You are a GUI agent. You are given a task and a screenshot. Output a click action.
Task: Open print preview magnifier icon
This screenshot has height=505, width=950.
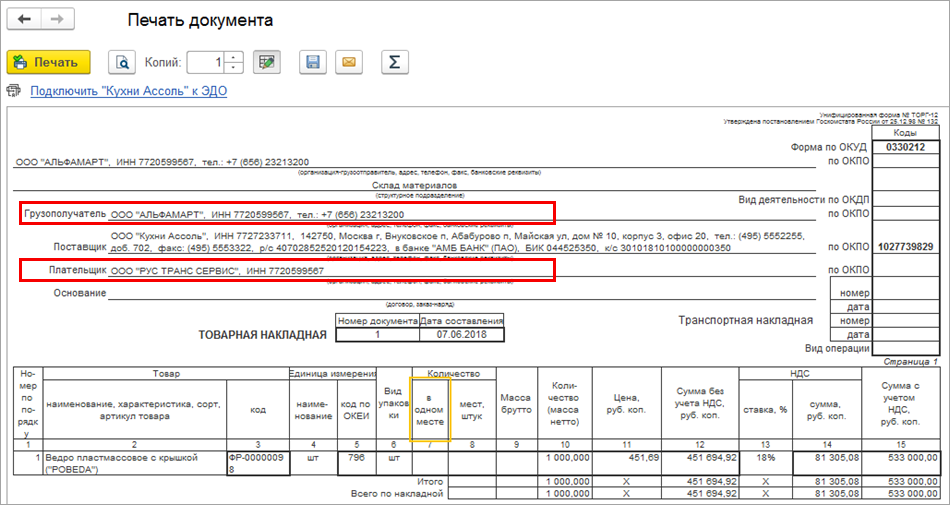tap(122, 62)
